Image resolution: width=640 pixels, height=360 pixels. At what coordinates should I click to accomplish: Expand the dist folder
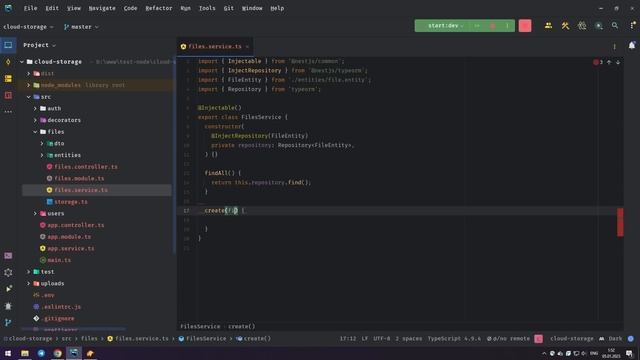(x=29, y=73)
